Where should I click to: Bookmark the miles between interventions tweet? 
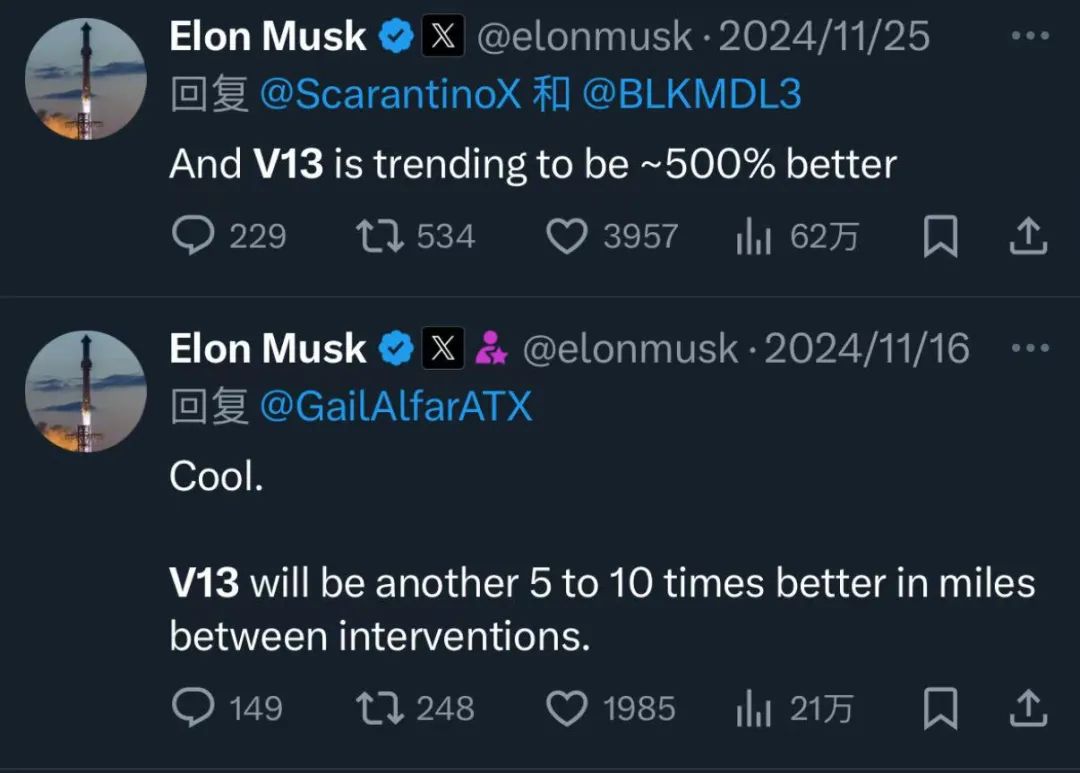(x=940, y=709)
